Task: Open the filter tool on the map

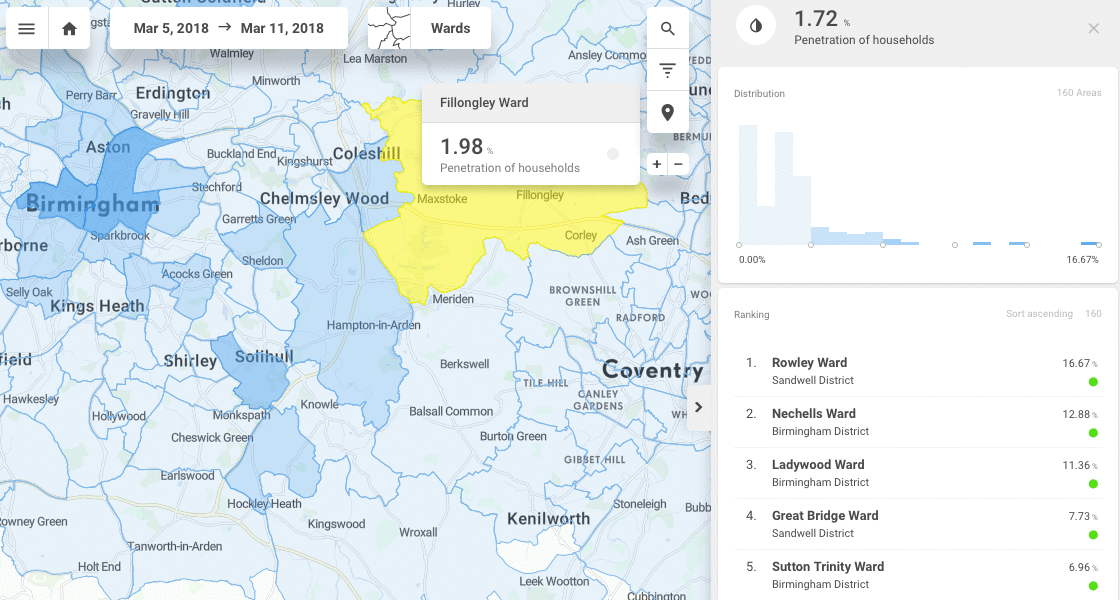Action: pyautogui.click(x=667, y=69)
